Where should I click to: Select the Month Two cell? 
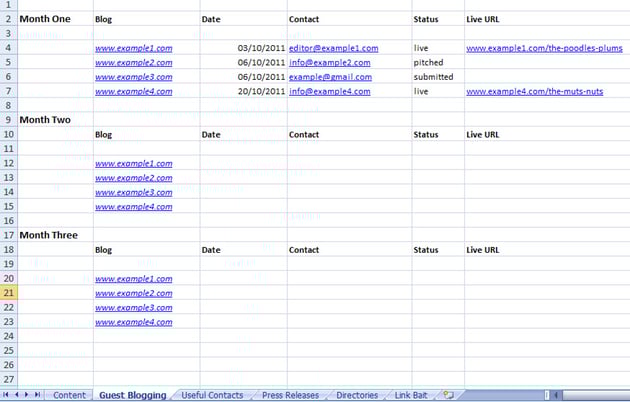(x=55, y=120)
